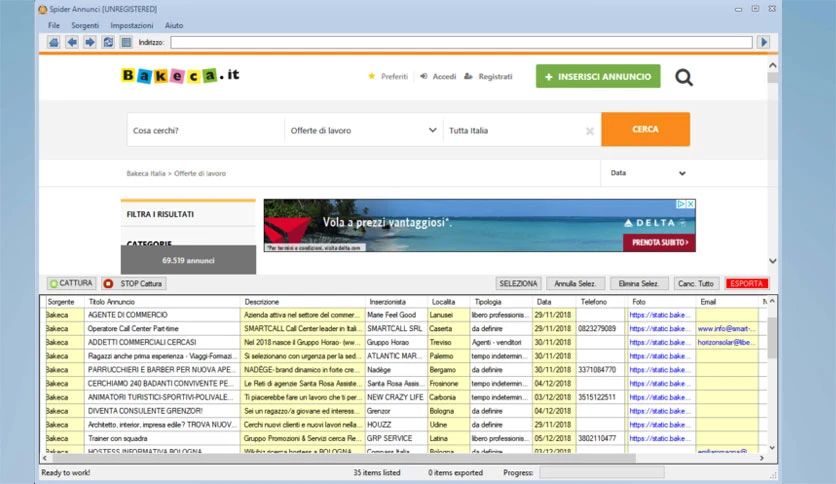The width and height of the screenshot is (836, 484).
Task: Click the go arrow next to address bar
Action: 763,42
